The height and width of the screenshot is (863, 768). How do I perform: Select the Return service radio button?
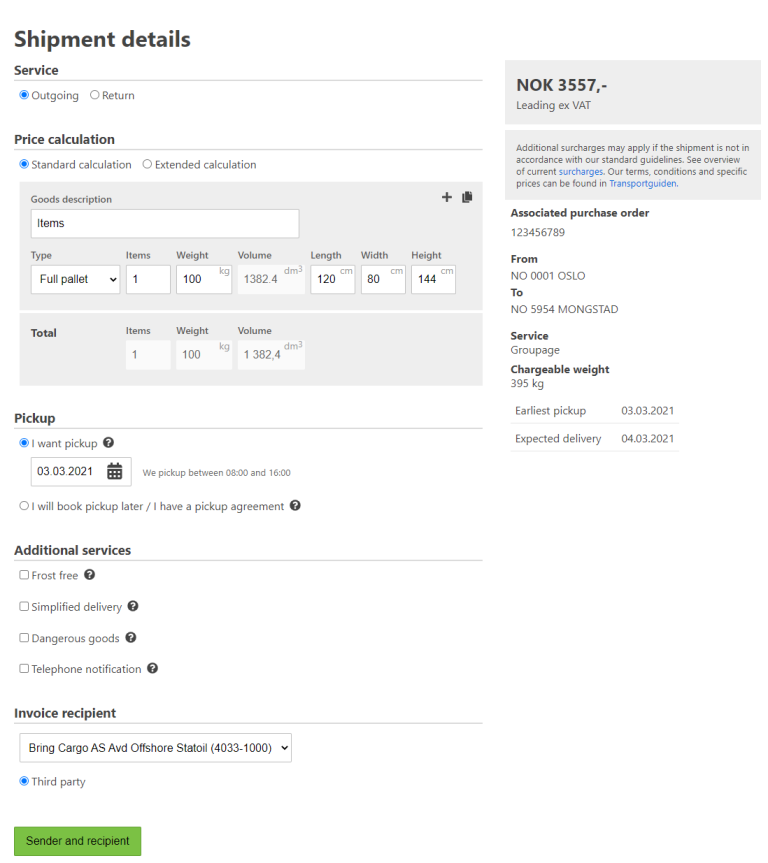(x=95, y=96)
